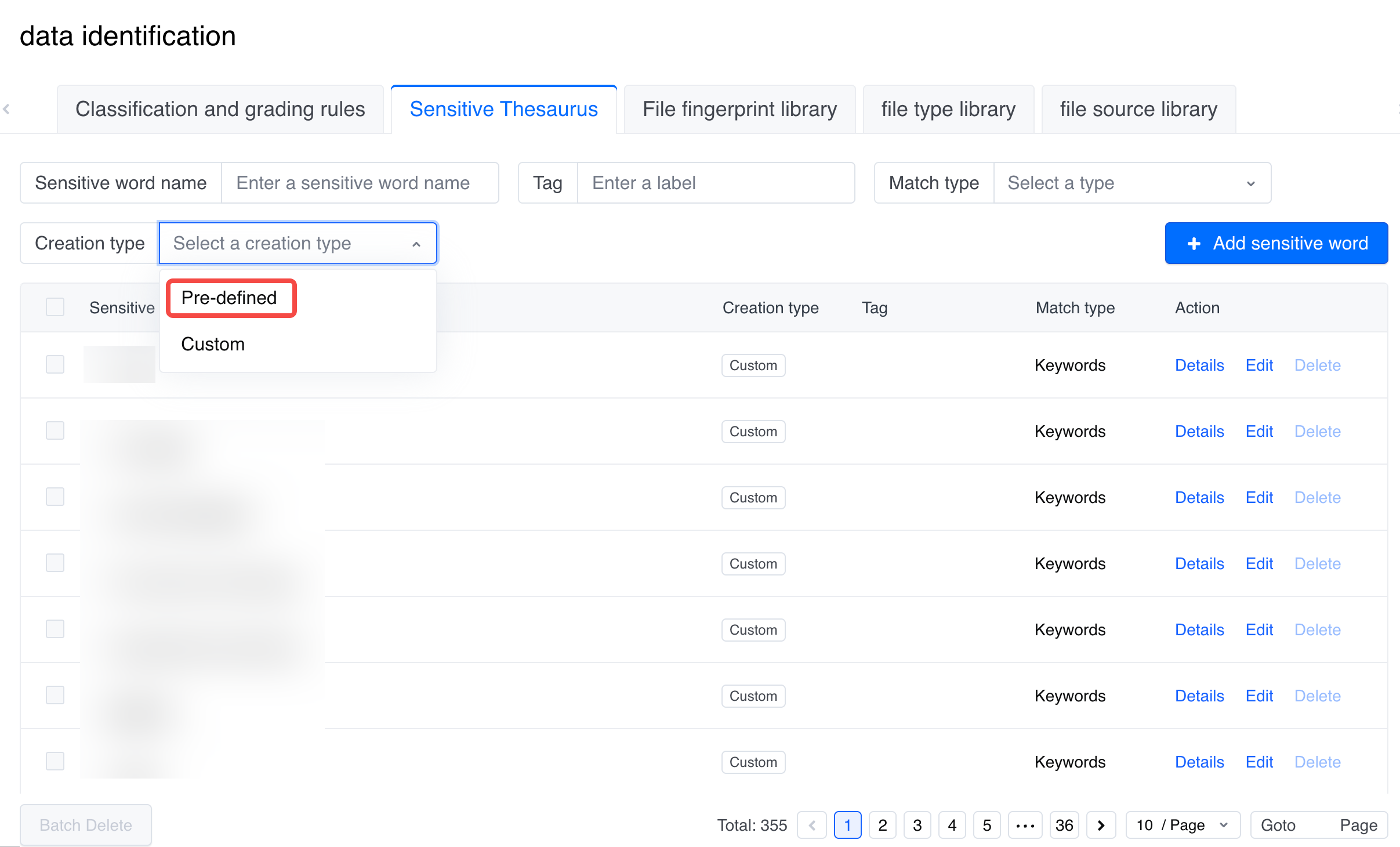
Task: Switch to the file source library tab
Action: point(1138,110)
